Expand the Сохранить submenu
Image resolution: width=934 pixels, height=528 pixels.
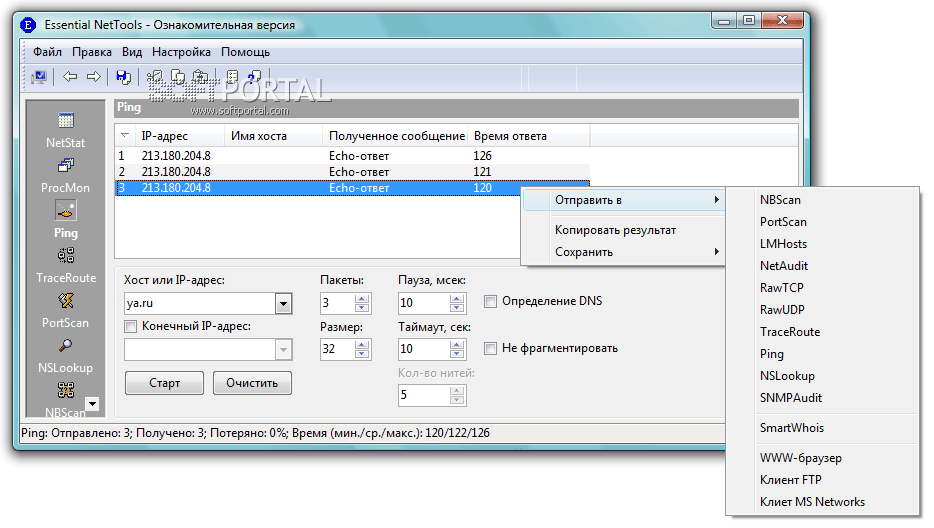(622, 252)
